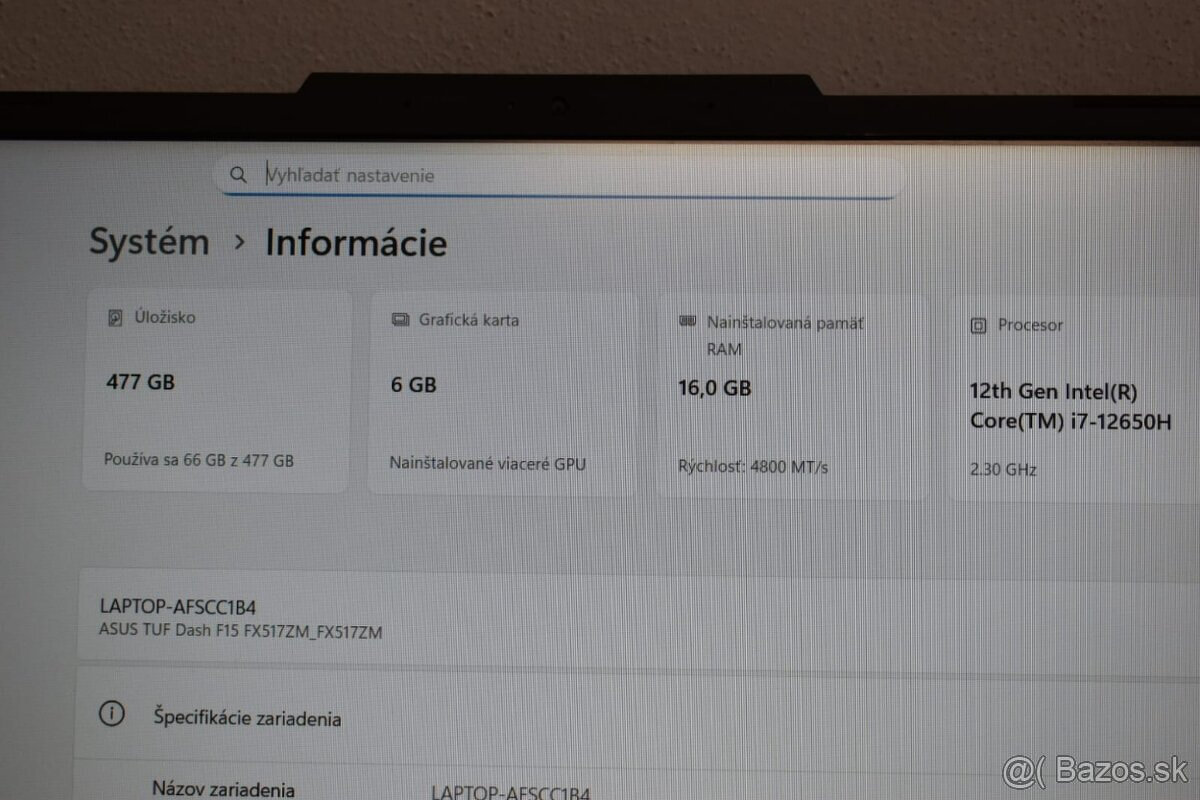Click the Nainštalovaná pamäť RAM icon
Viewport: 1200px width, 800px height.
687,322
